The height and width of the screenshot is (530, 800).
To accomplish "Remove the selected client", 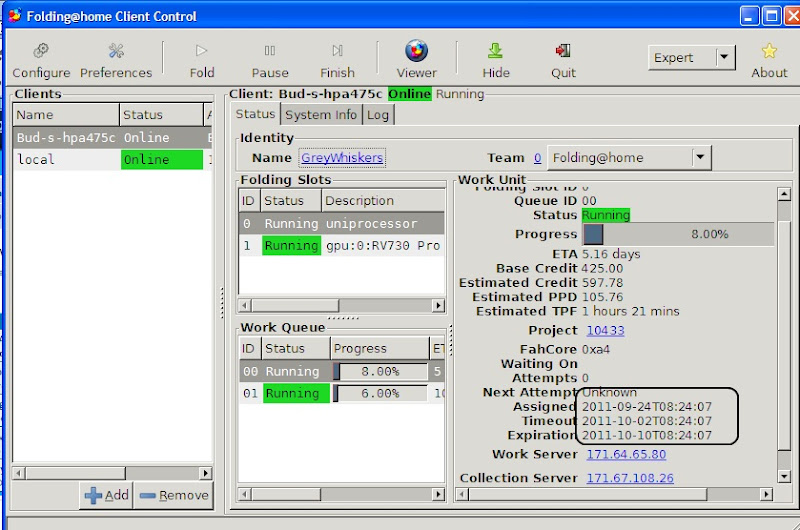I will point(173,495).
